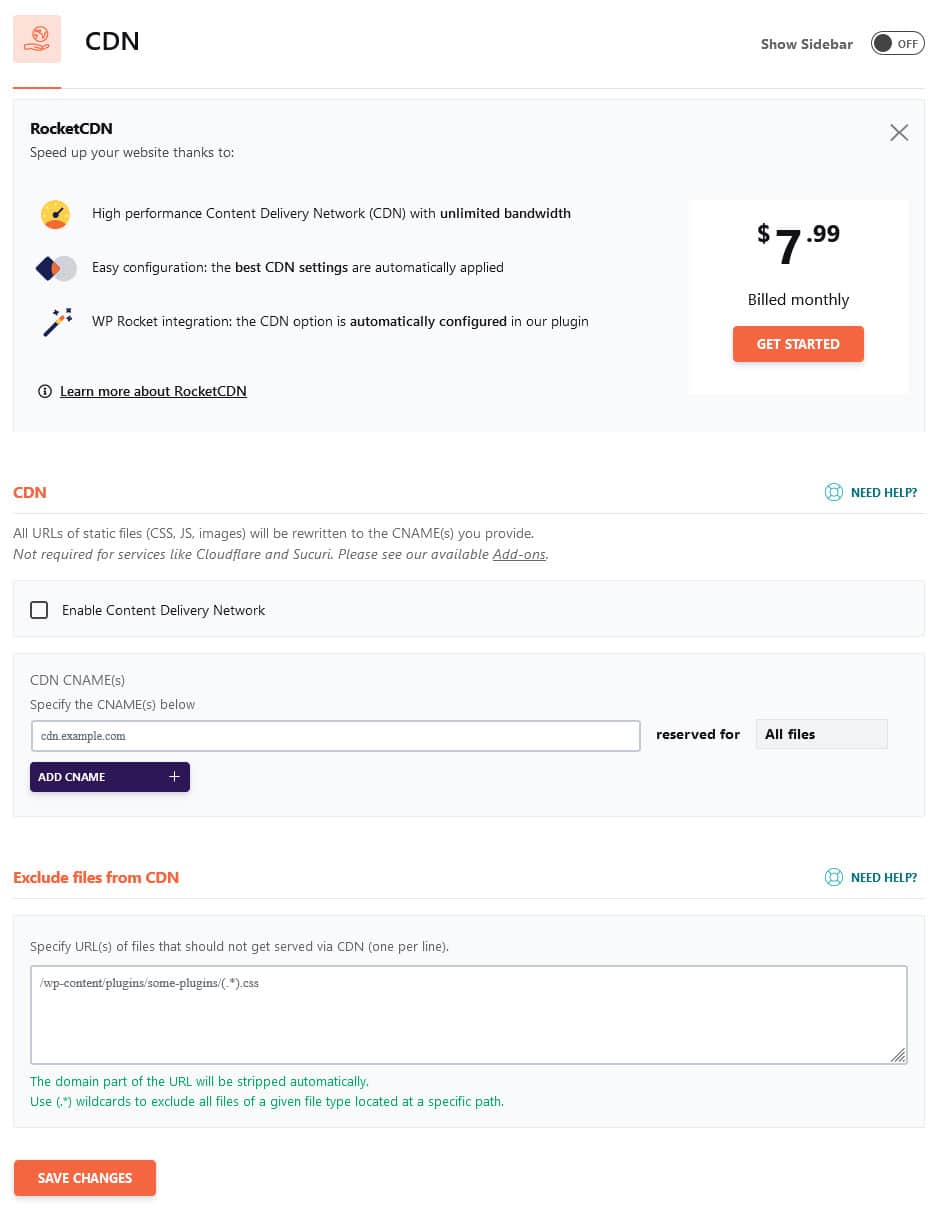Click the magic wand integration icon
Viewport: 938px width, 1211px height.
[x=57, y=322]
